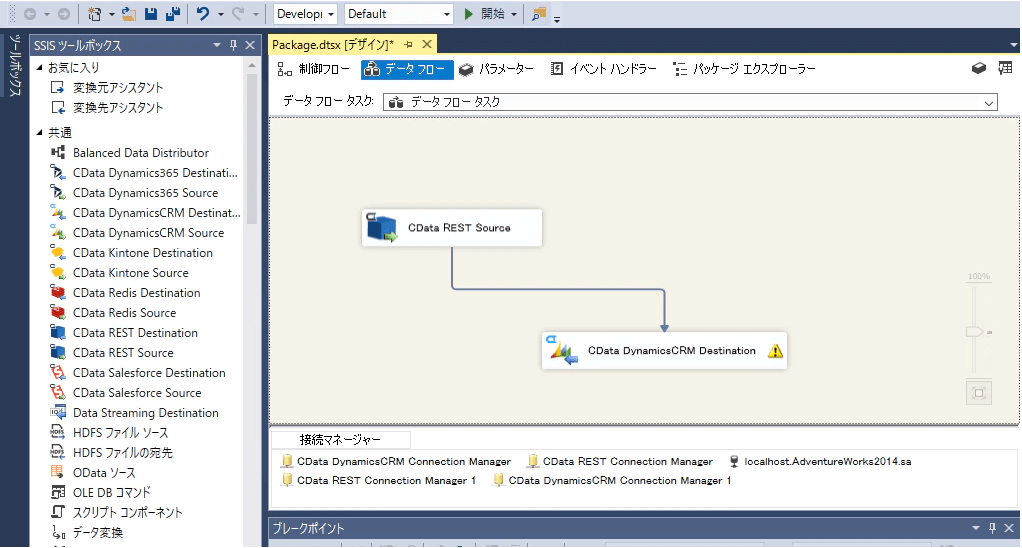Select OData ソース toolbox item

pyautogui.click(x=104, y=473)
